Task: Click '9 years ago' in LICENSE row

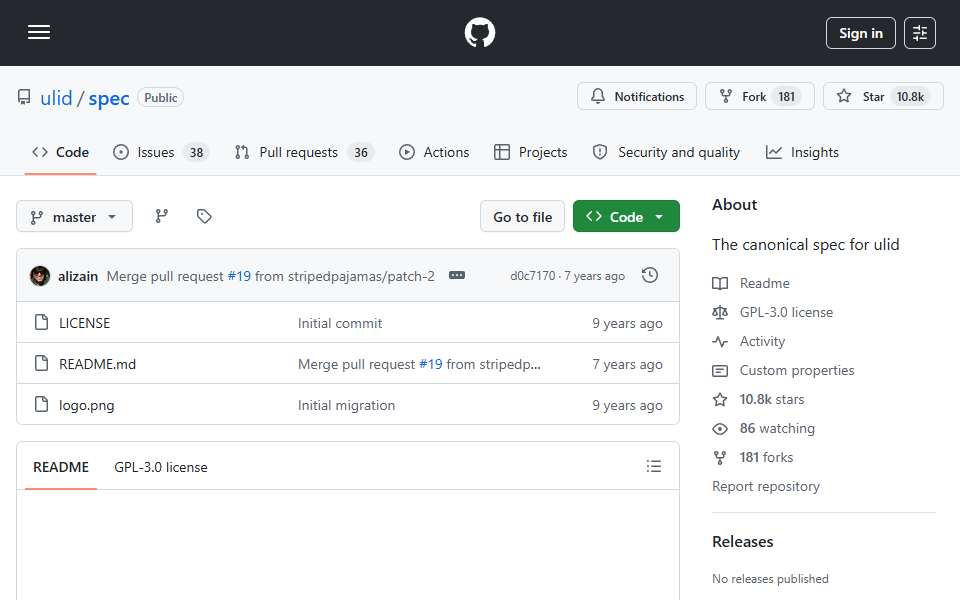Action: point(627,323)
